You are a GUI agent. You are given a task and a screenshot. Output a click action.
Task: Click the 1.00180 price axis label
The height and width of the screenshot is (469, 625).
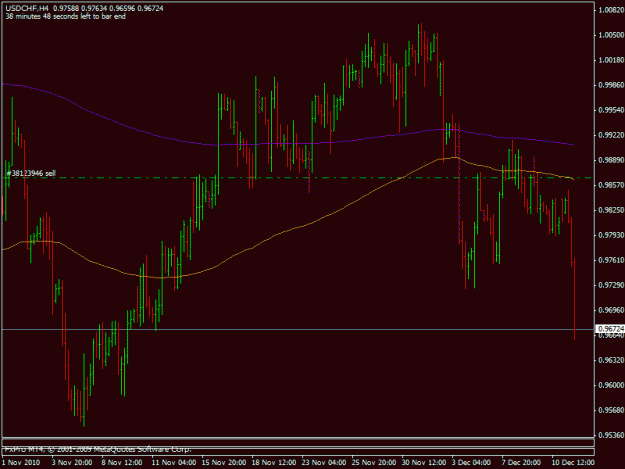click(611, 60)
